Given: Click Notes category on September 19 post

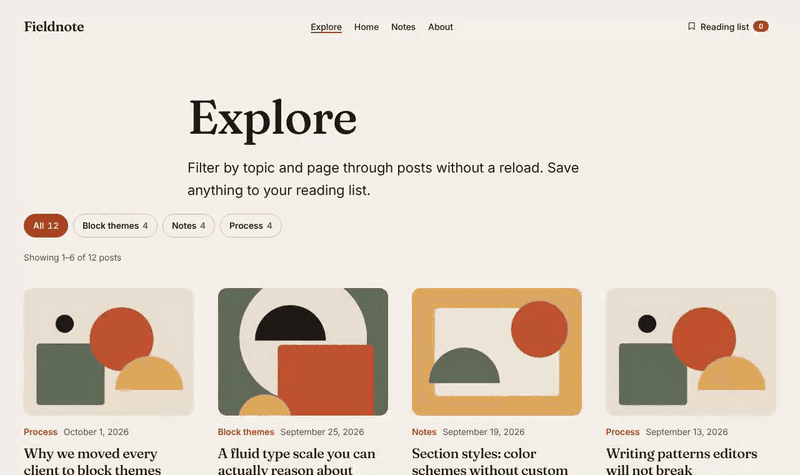Looking at the screenshot, I should coord(424,432).
